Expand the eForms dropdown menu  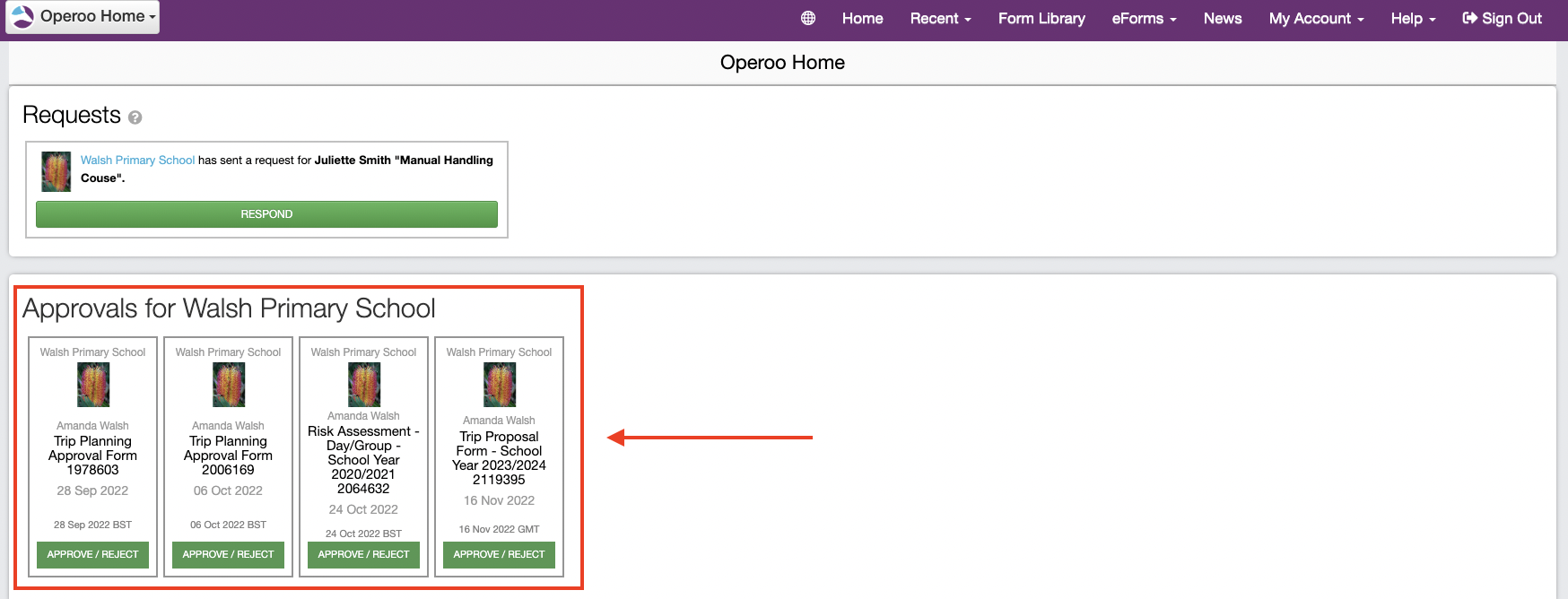[x=1144, y=18]
